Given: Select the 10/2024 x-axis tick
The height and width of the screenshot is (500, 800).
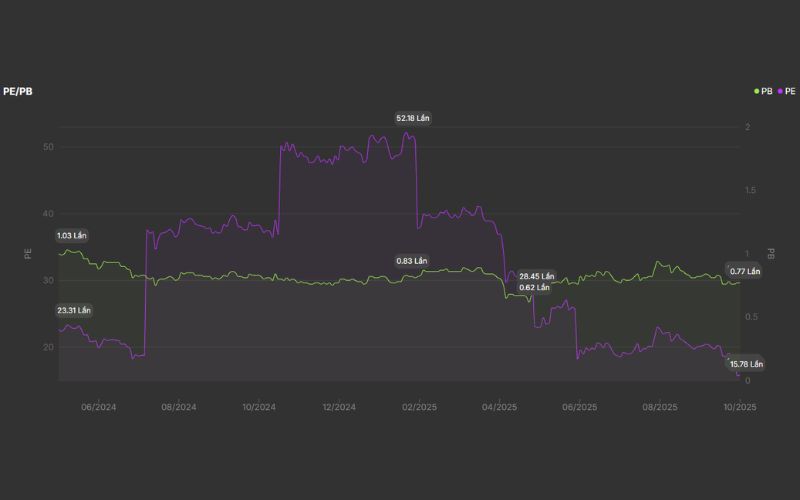Looking at the screenshot, I should [259, 407].
